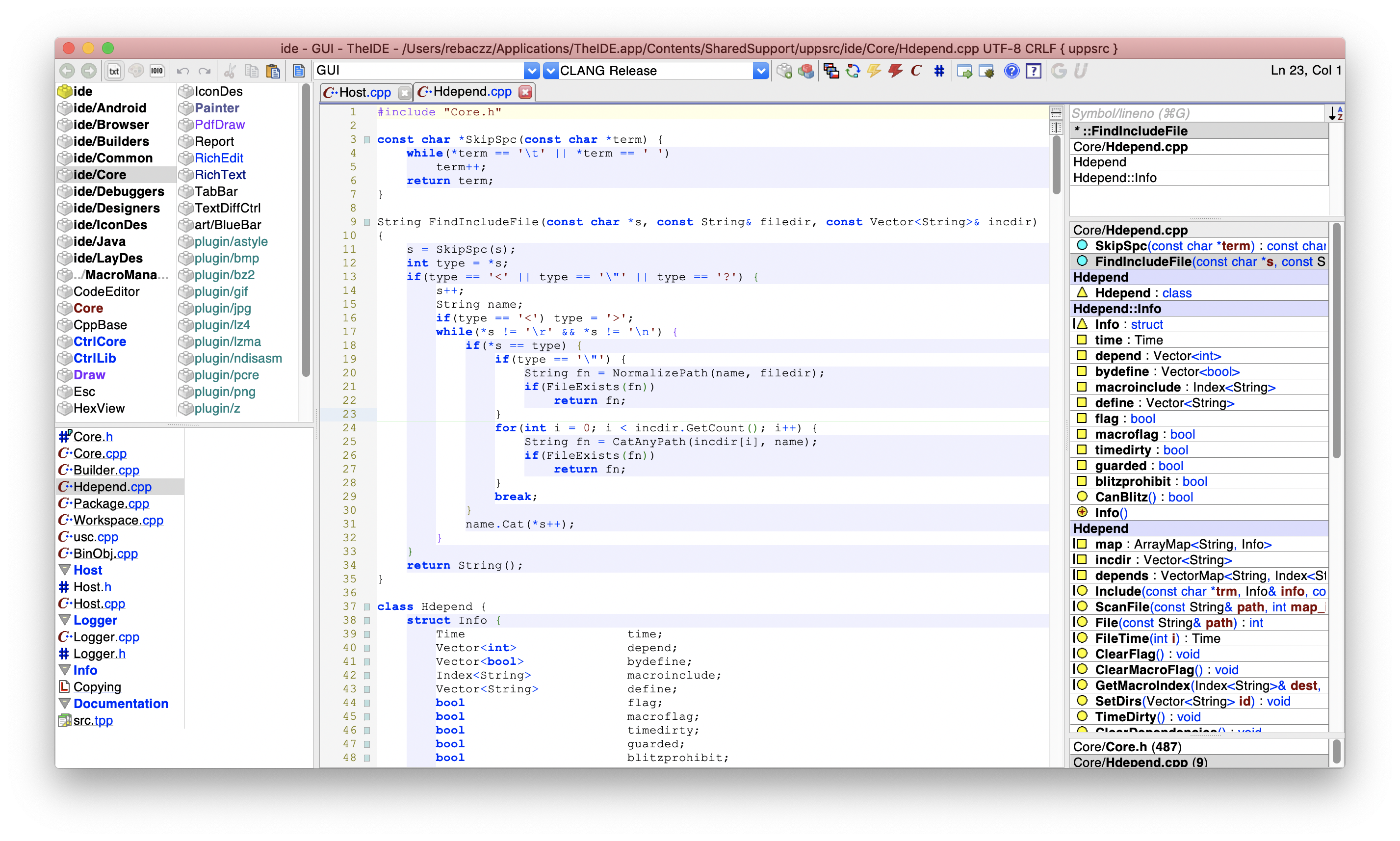Viewport: 1400px width, 841px height.
Task: Select ide/Debuggers package in list
Action: tap(118, 191)
